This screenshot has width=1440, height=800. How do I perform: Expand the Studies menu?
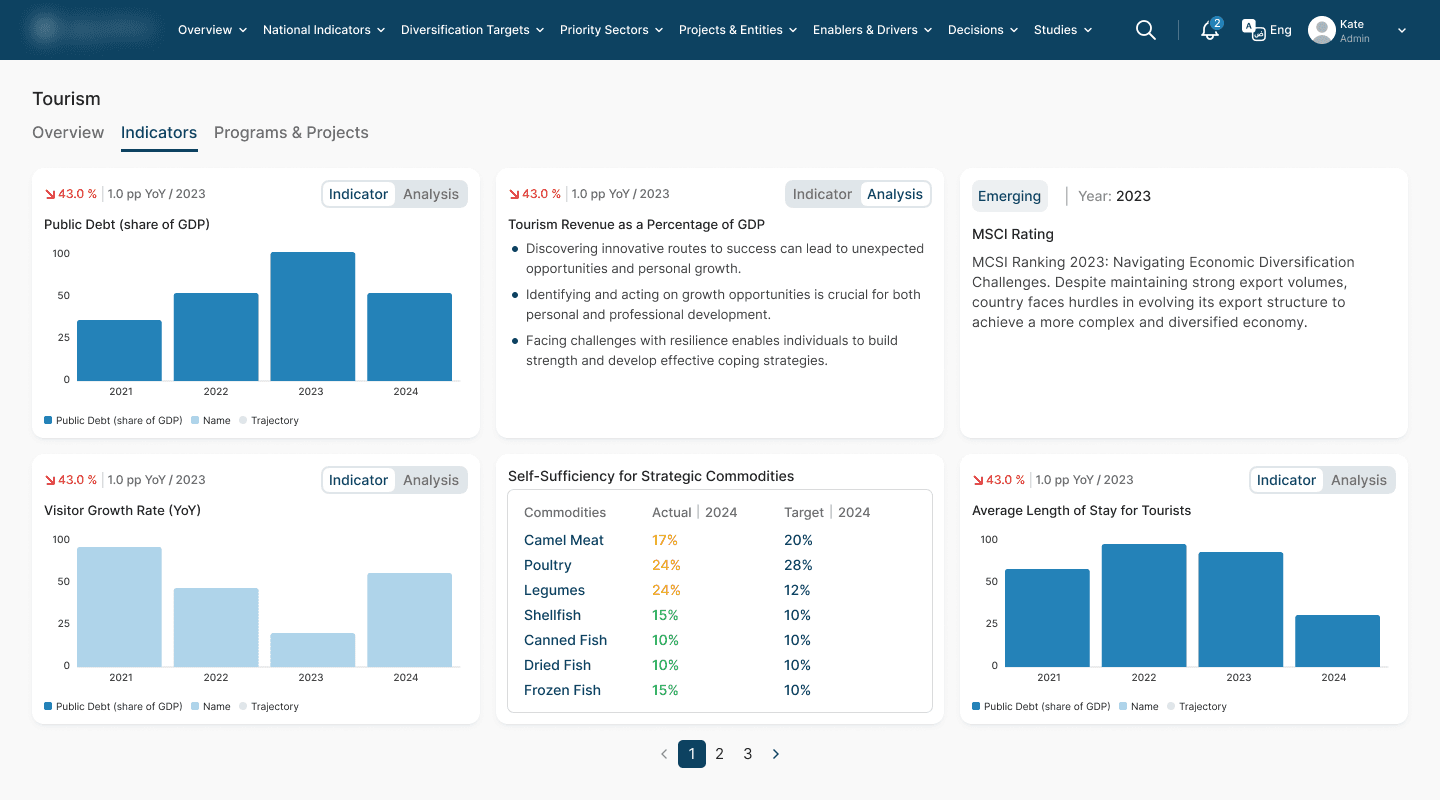(1063, 30)
